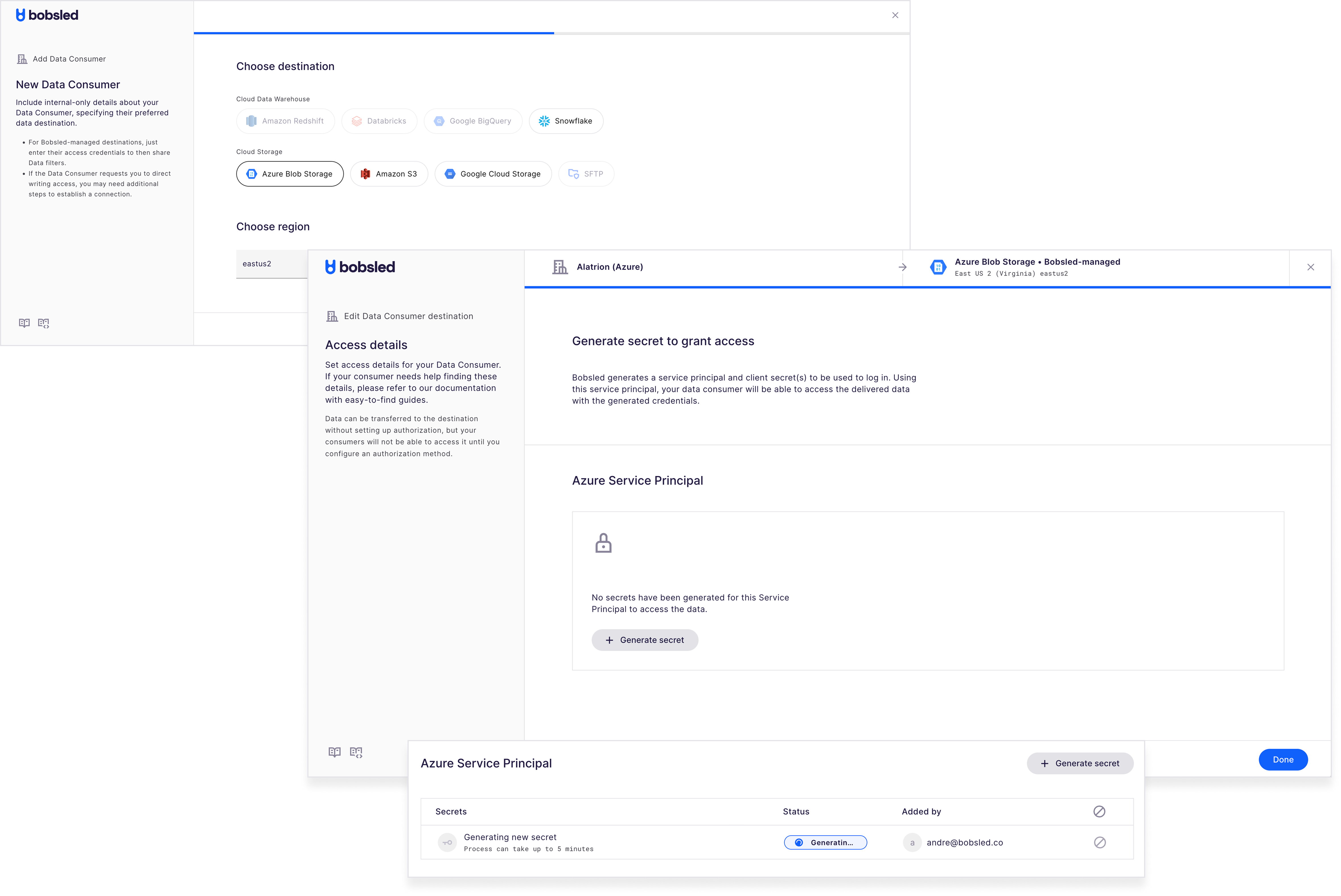The image size is (1341, 896).
Task: Close the Edit destination window
Action: click(1311, 267)
